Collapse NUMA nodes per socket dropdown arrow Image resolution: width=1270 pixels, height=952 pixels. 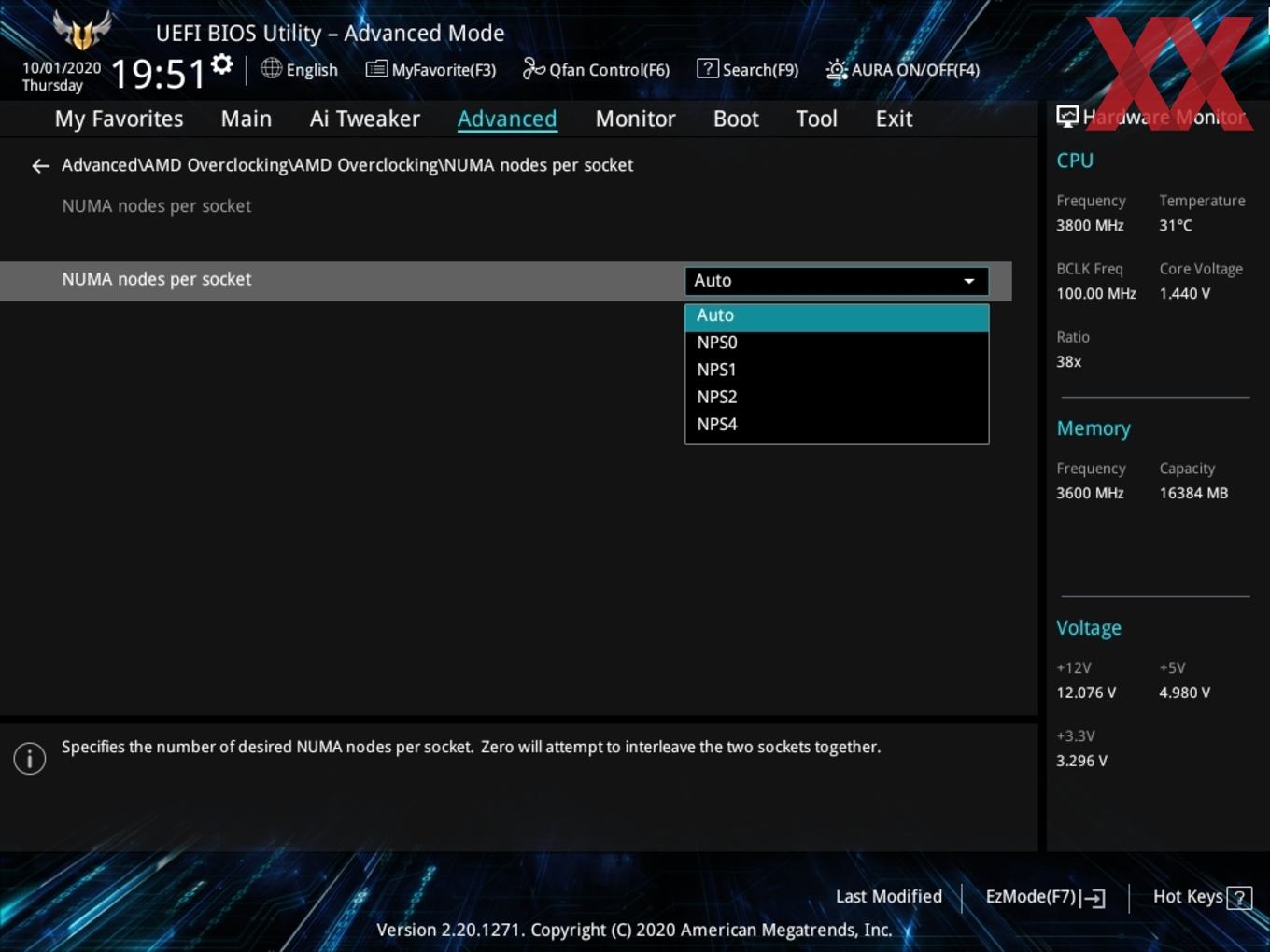[x=969, y=281]
